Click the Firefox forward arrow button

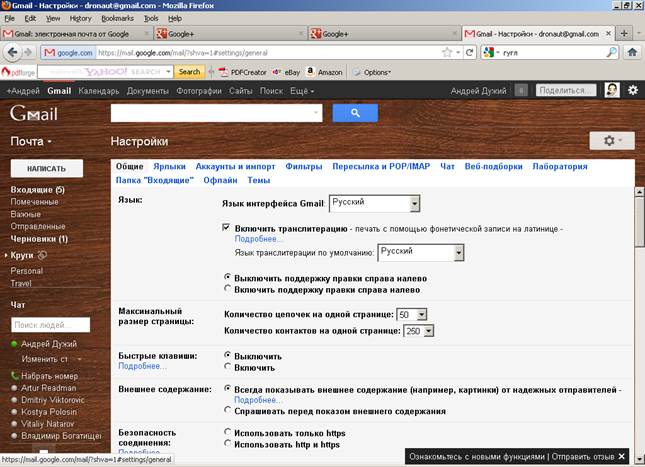tap(28, 53)
